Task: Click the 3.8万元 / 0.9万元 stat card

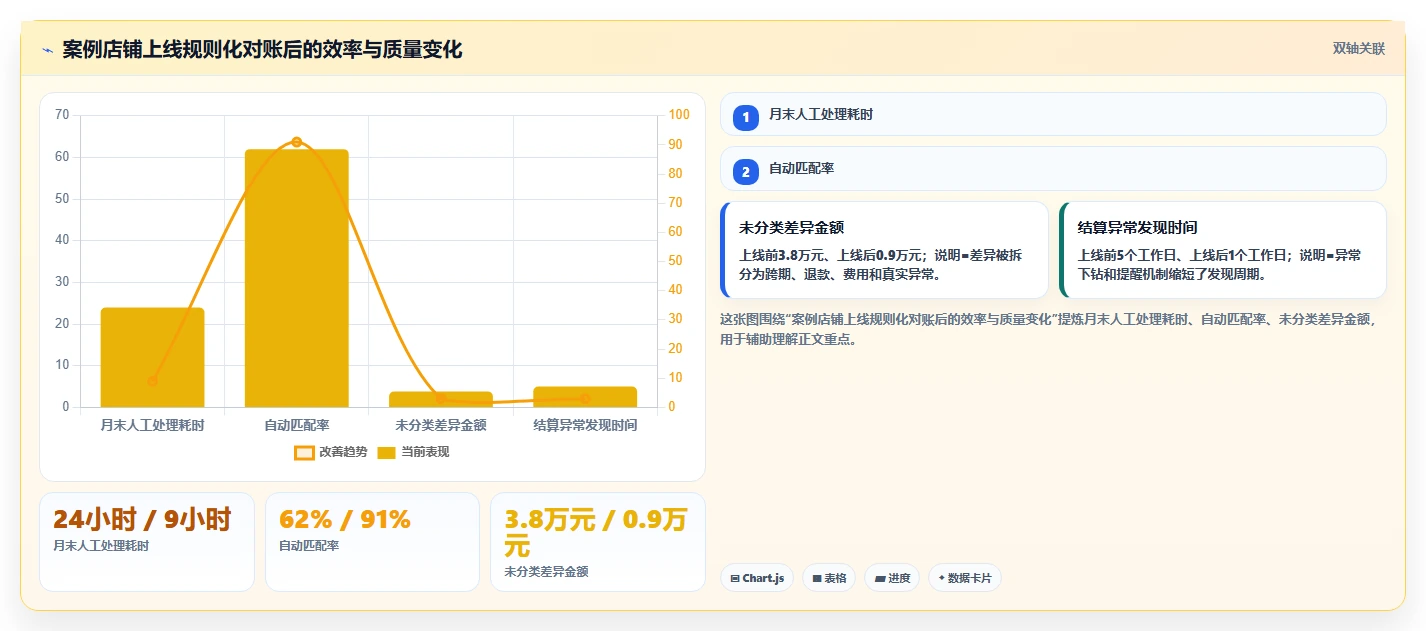Action: coord(598,542)
